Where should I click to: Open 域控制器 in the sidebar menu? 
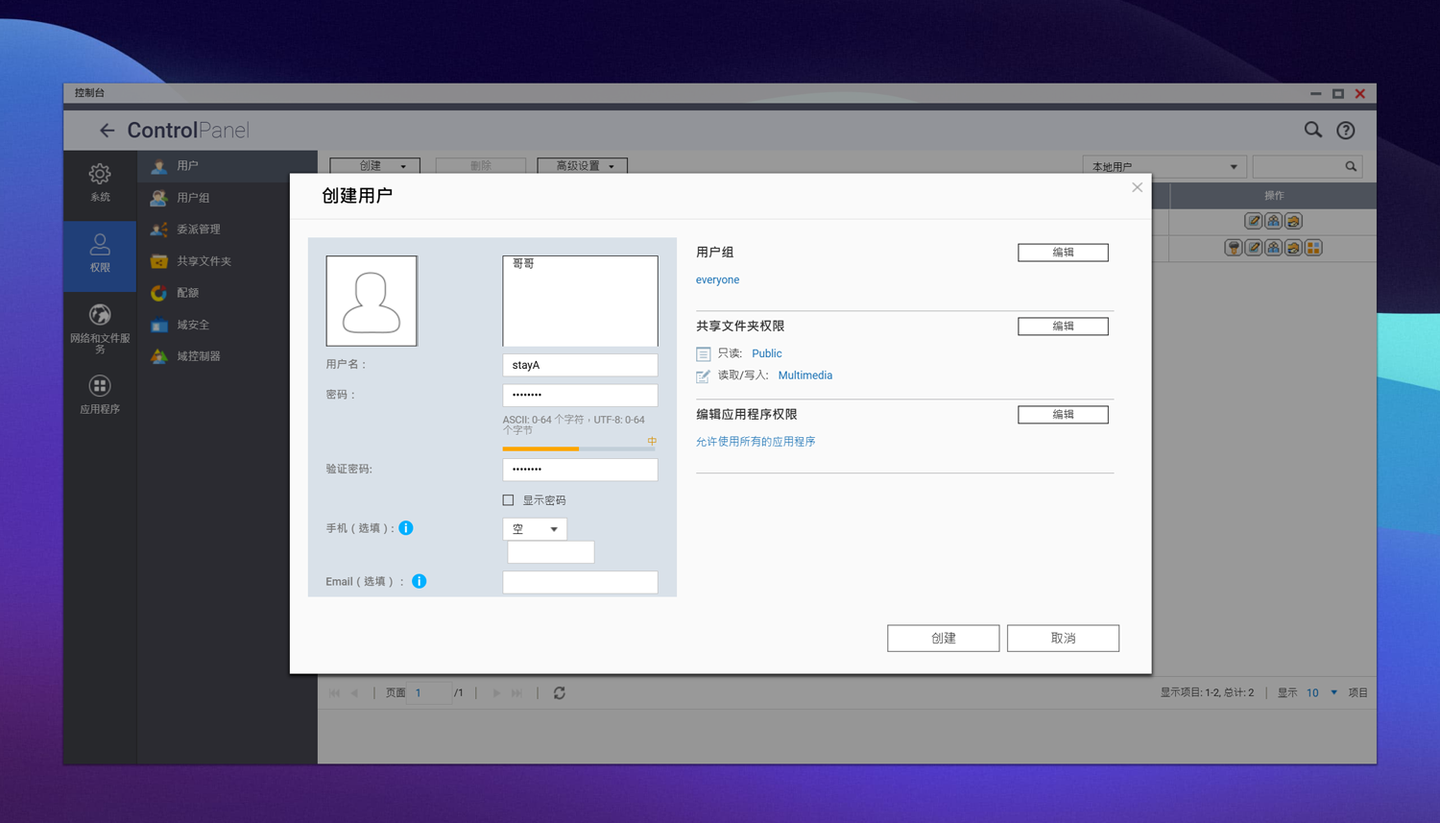pyautogui.click(x=227, y=356)
